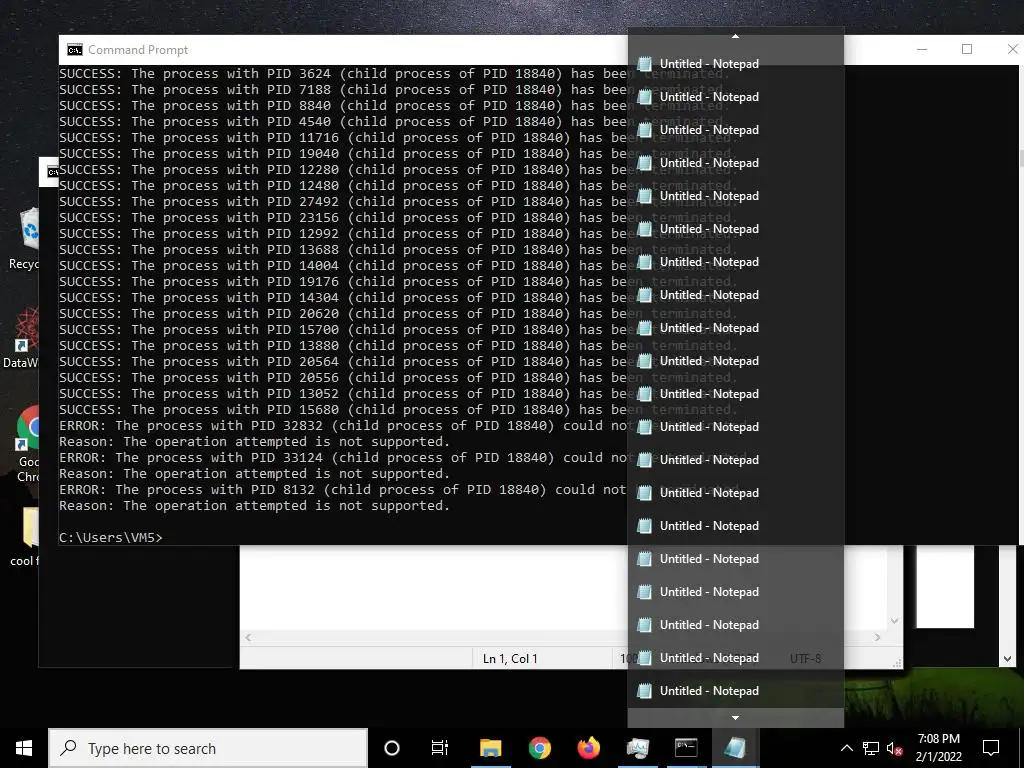Screen dimensions: 1024x768
Task: Close the Command Prompt window
Action: [x=1011, y=50]
